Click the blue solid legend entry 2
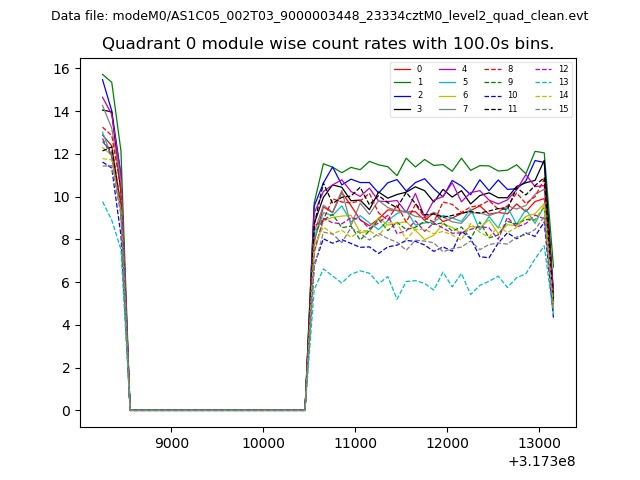The image size is (640, 480). 408,95
